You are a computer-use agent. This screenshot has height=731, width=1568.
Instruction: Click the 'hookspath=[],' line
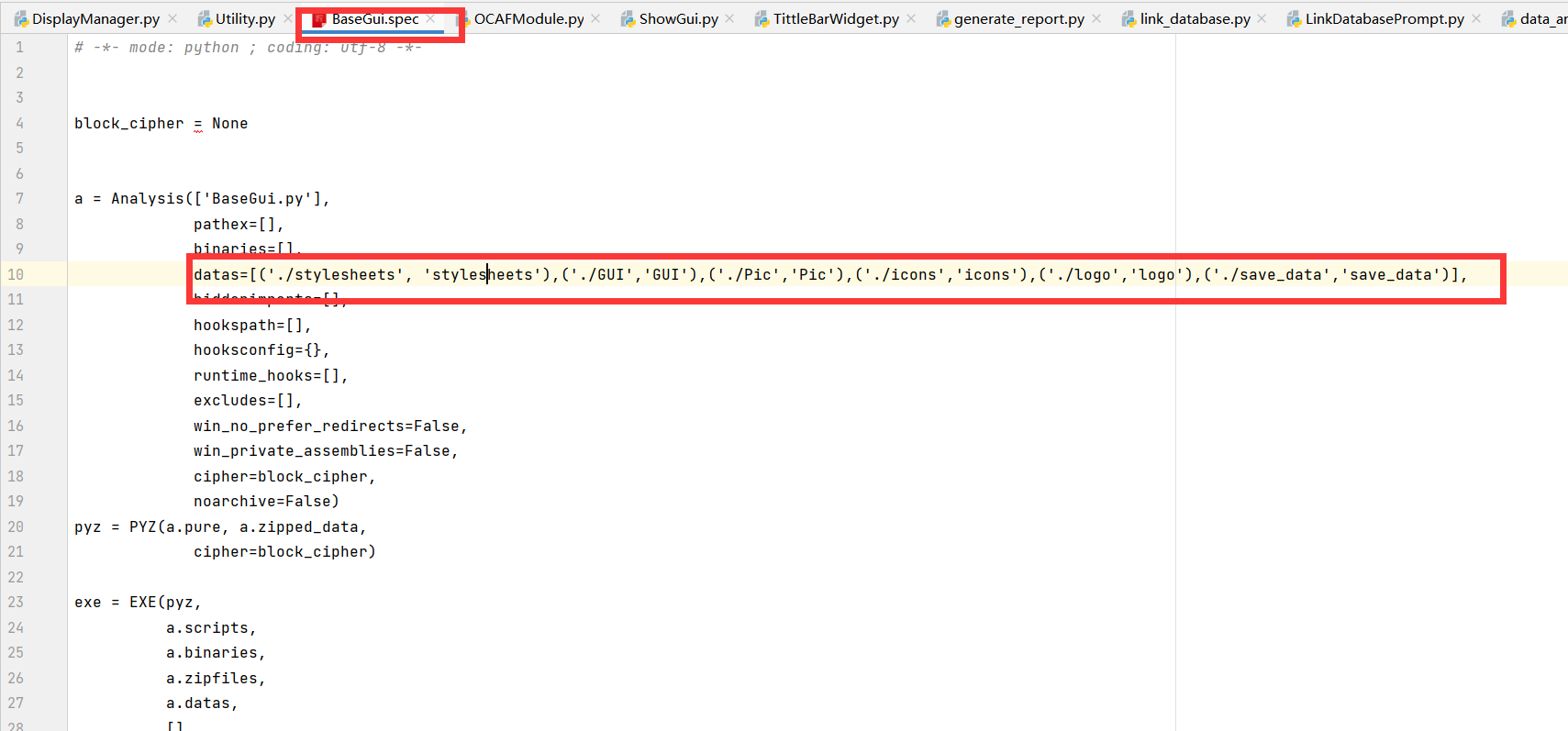coord(252,326)
